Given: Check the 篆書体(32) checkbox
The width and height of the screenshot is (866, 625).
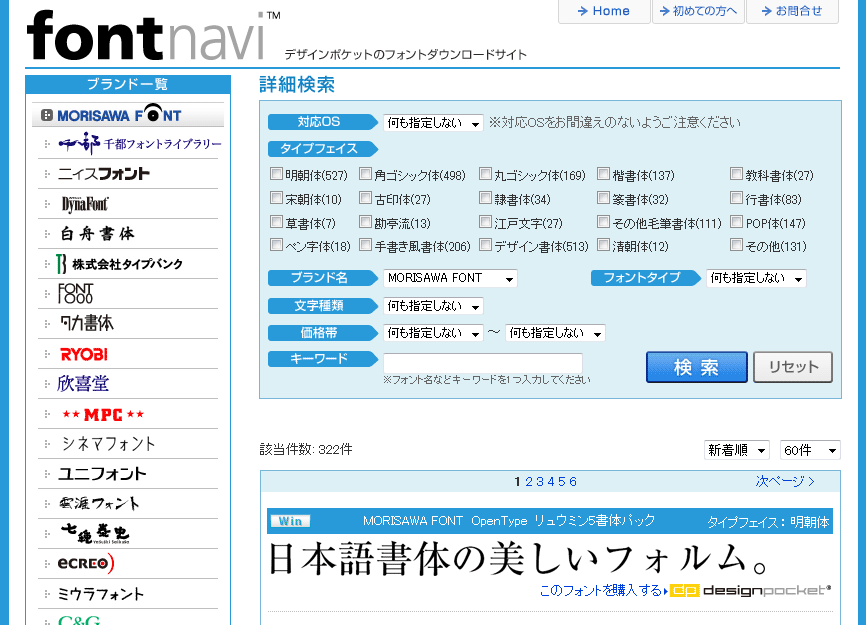Looking at the screenshot, I should [604, 198].
